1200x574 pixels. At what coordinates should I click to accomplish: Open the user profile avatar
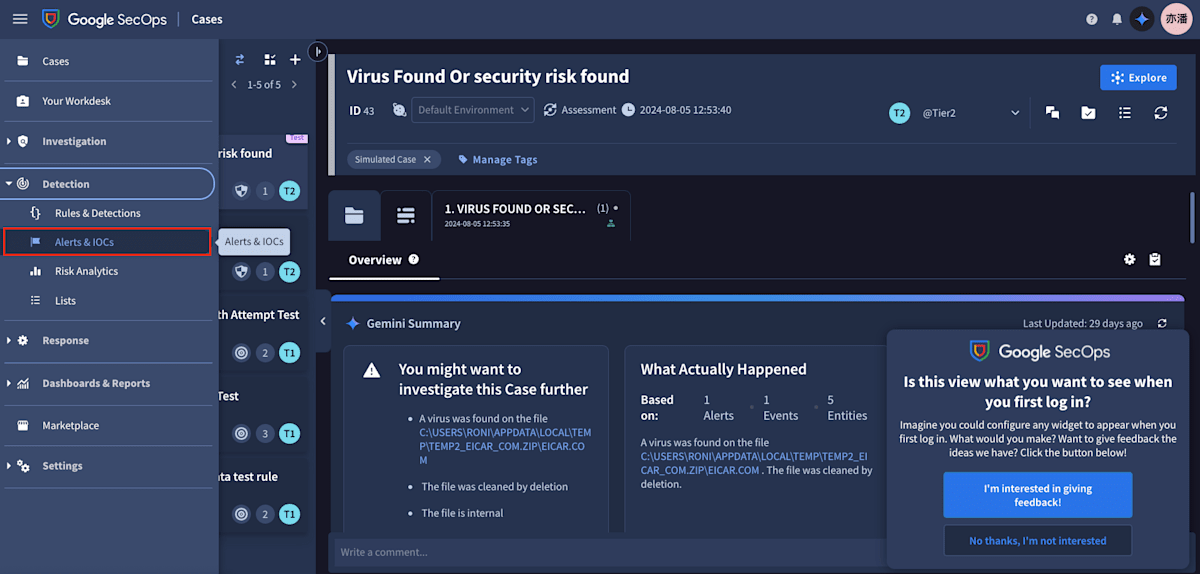point(1175,19)
